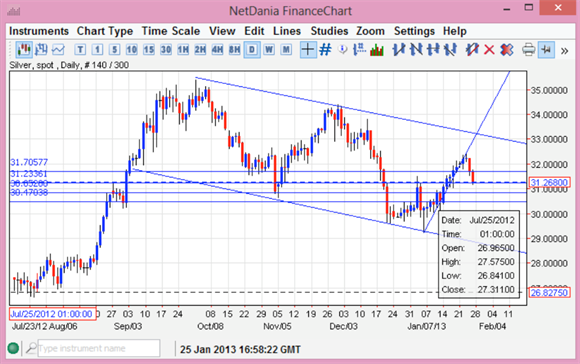580x364 pixels.
Task: Select the monthly (M) time scale
Action: coord(286,50)
